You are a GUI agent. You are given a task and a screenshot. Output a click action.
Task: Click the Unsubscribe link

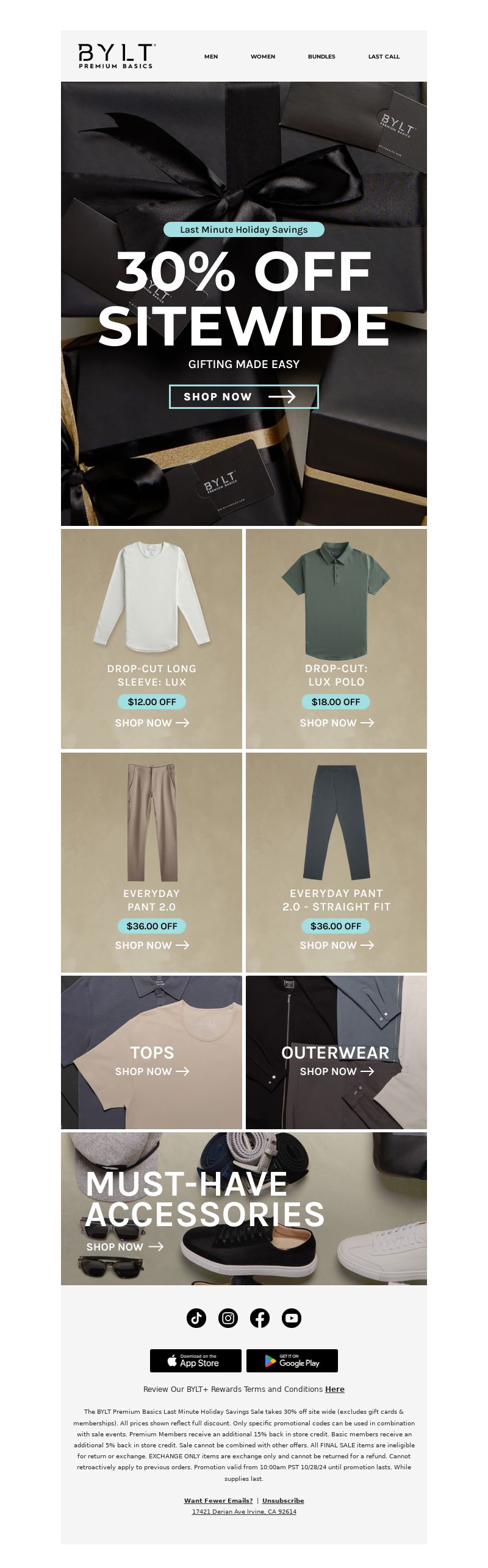283,1500
